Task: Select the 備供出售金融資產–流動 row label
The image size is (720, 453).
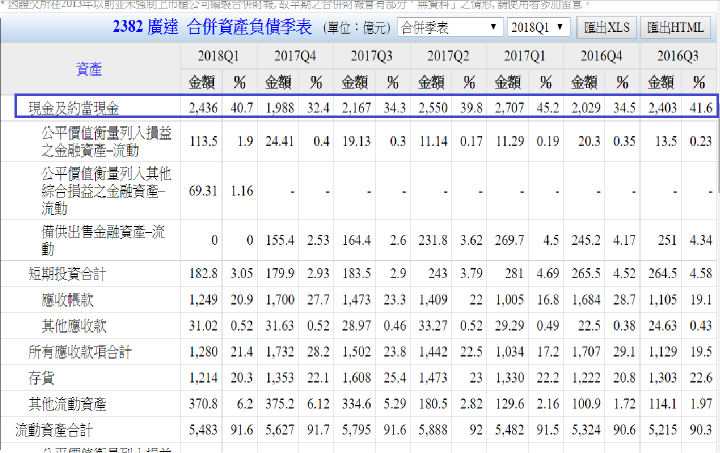Action: tap(103, 240)
